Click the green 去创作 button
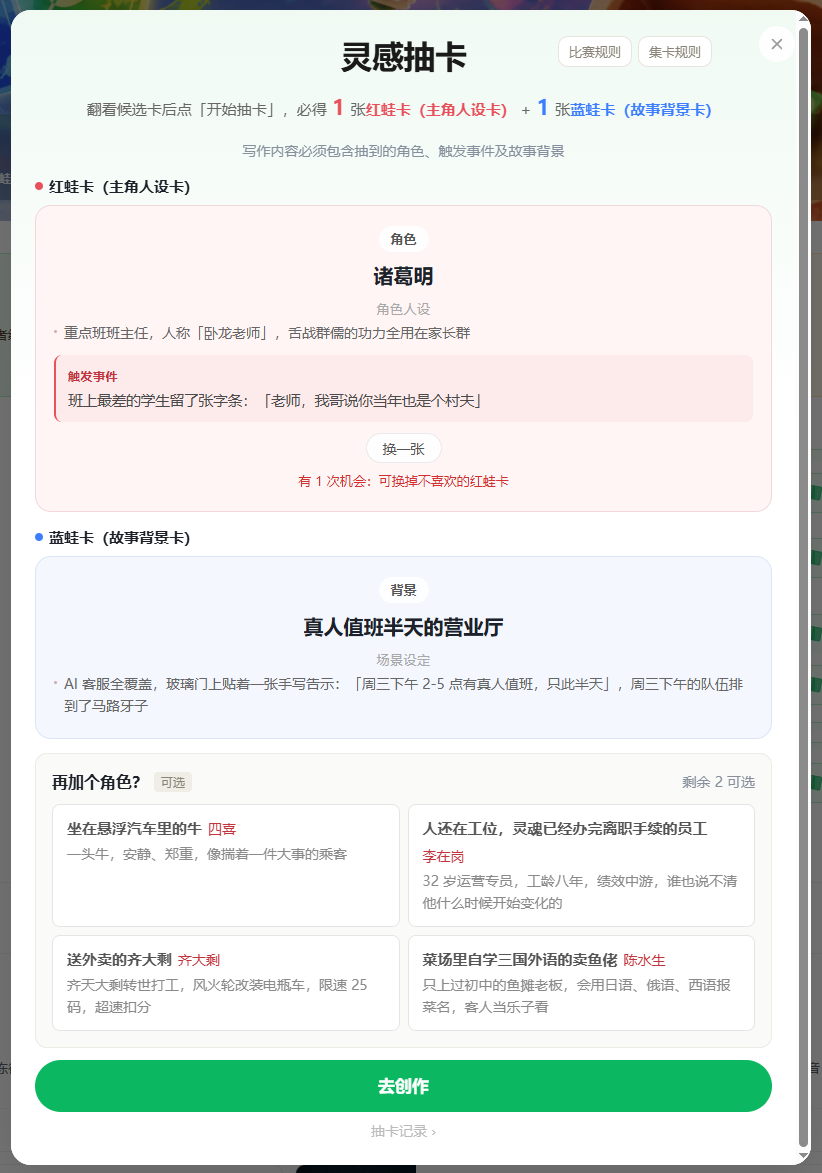The height and width of the screenshot is (1173, 822). coord(403,1086)
